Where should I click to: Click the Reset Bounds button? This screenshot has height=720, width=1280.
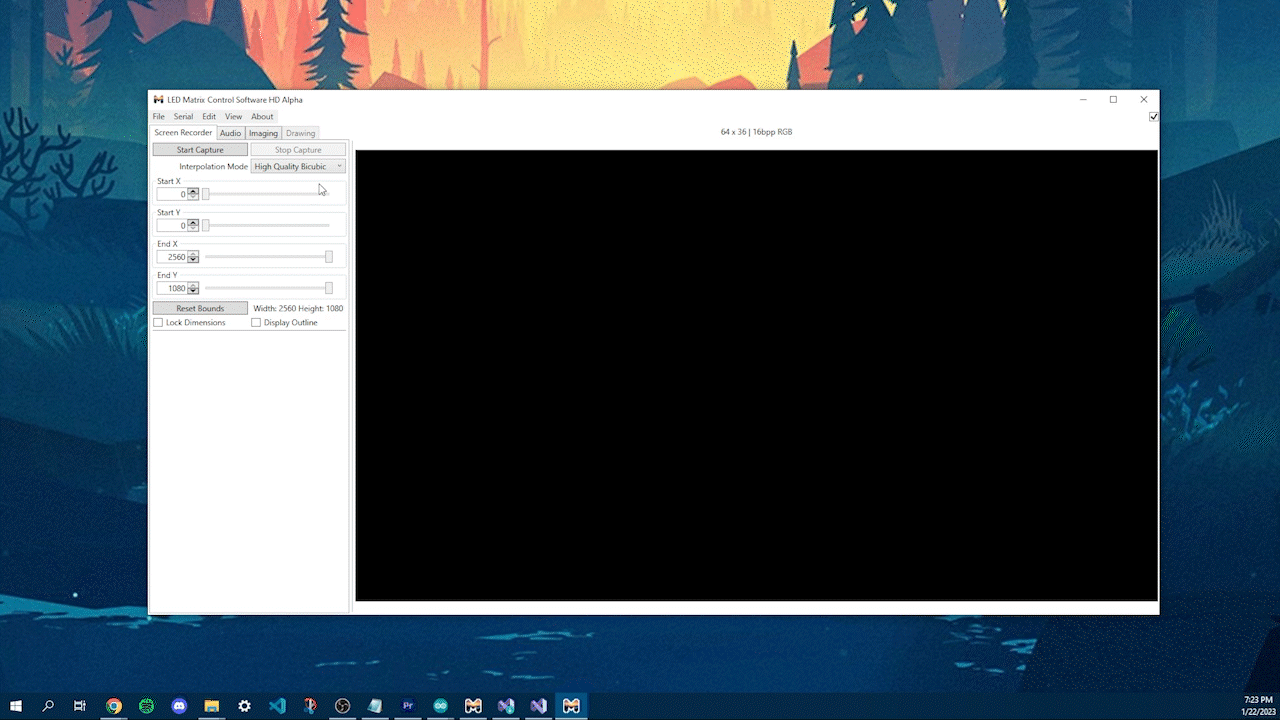(200, 308)
